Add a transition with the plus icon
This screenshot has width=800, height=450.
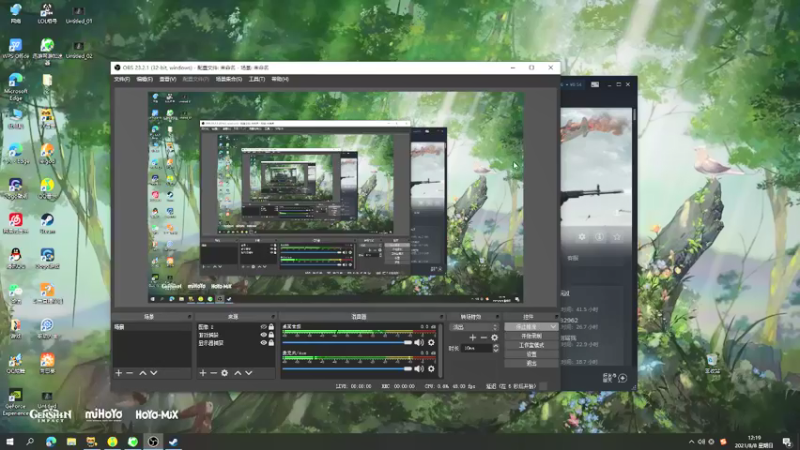tap(472, 337)
